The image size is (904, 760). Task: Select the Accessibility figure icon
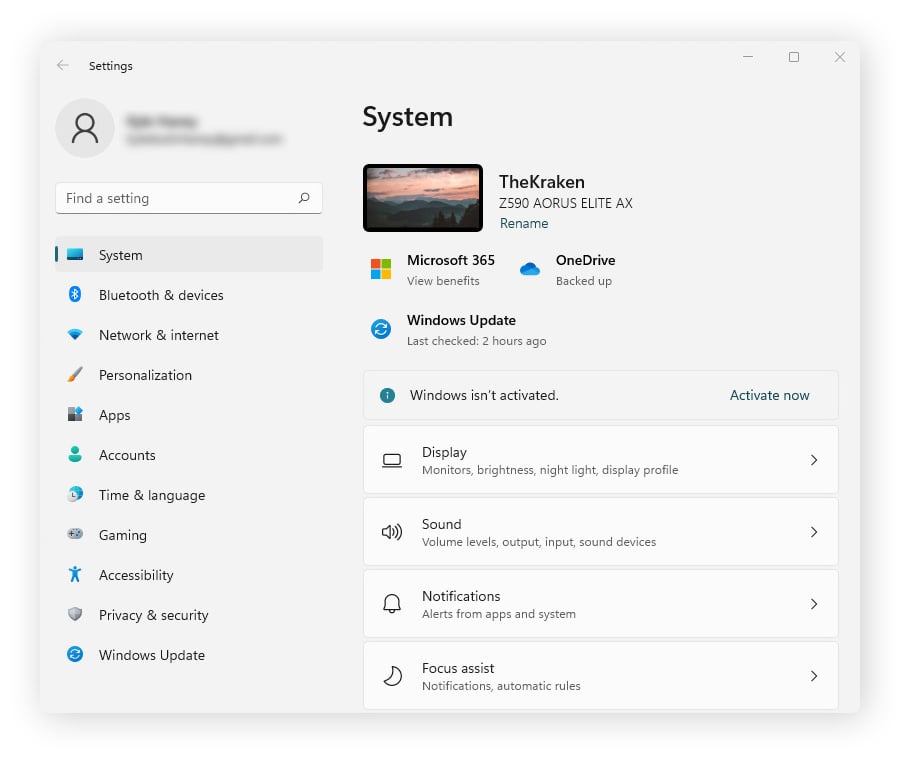pos(75,575)
